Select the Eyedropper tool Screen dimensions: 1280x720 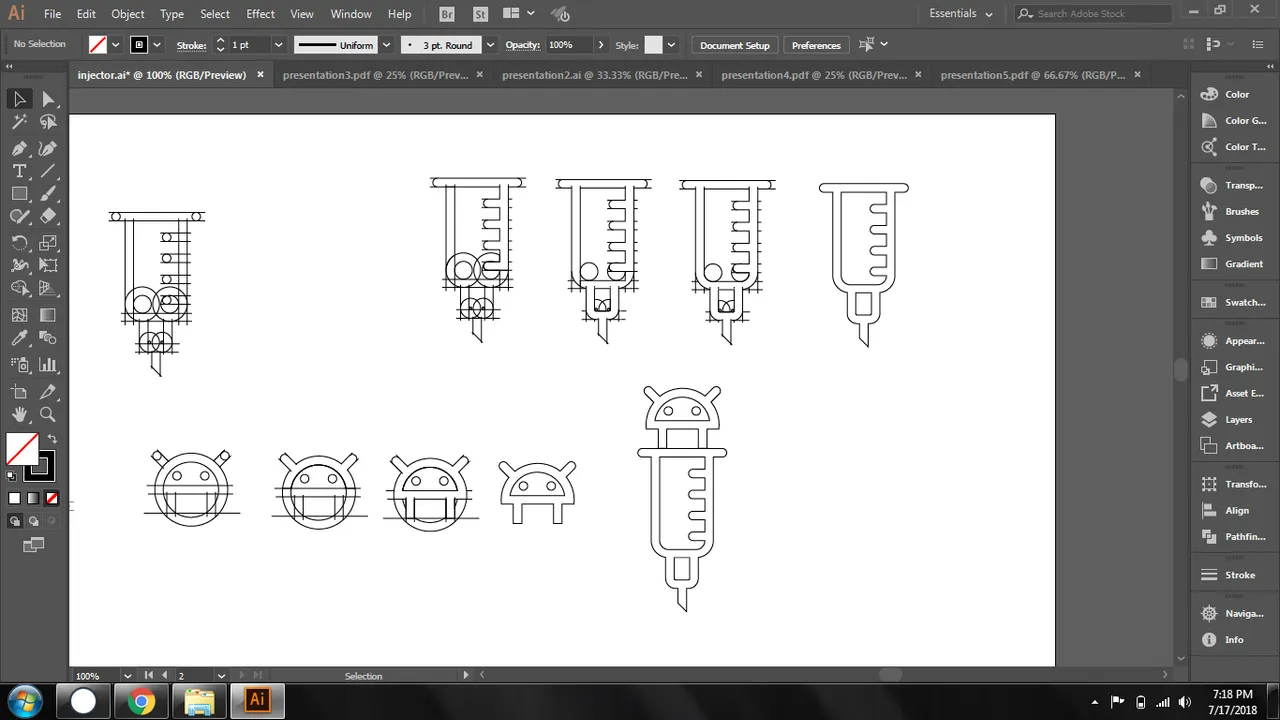(19, 339)
